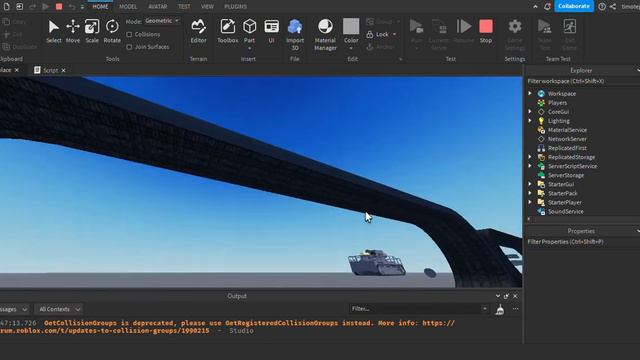Open the UI insert tool

(271, 31)
